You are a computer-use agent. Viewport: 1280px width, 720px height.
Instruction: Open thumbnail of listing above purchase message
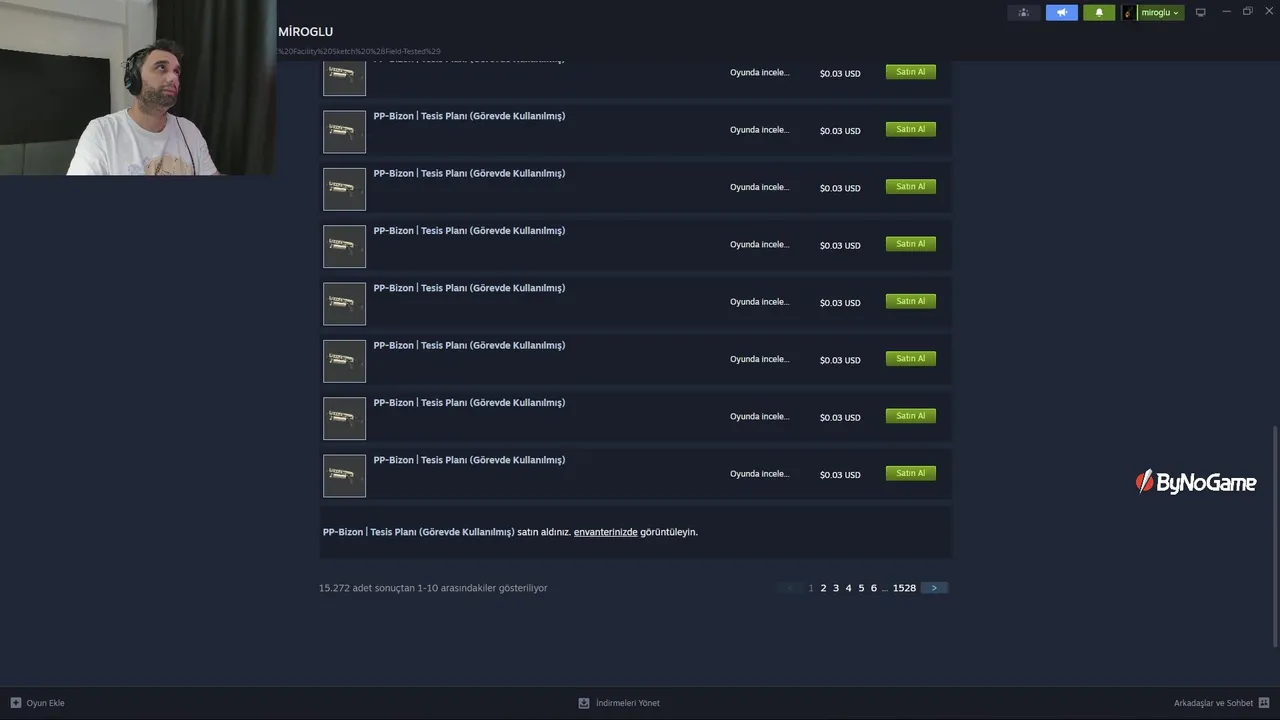344,476
